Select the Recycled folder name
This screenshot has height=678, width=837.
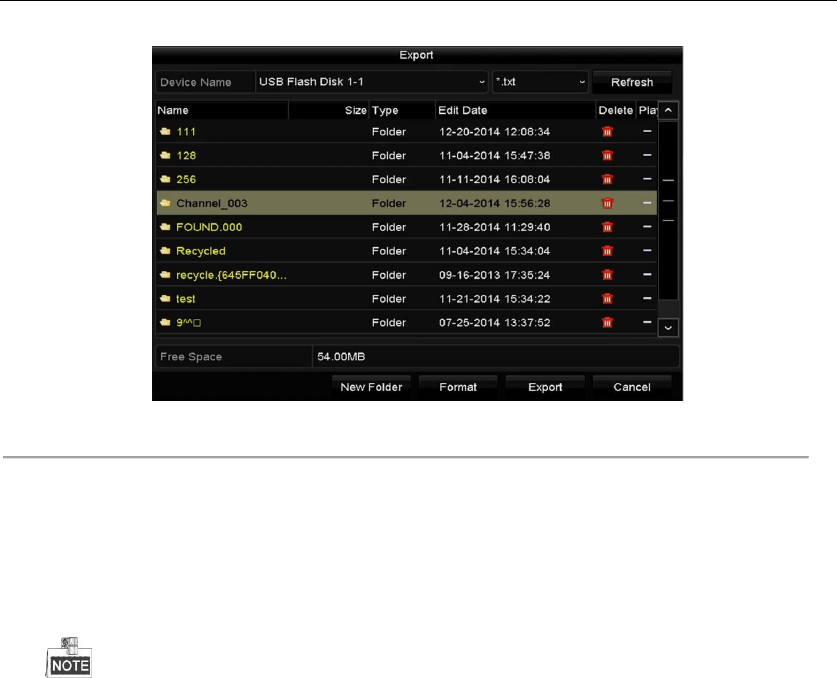201,251
